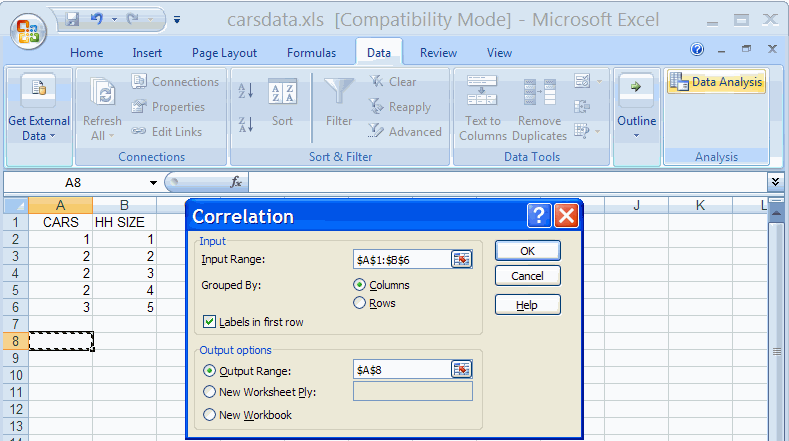Click the Excel Help question mark icon
The height and width of the screenshot is (441, 789).
point(697,50)
